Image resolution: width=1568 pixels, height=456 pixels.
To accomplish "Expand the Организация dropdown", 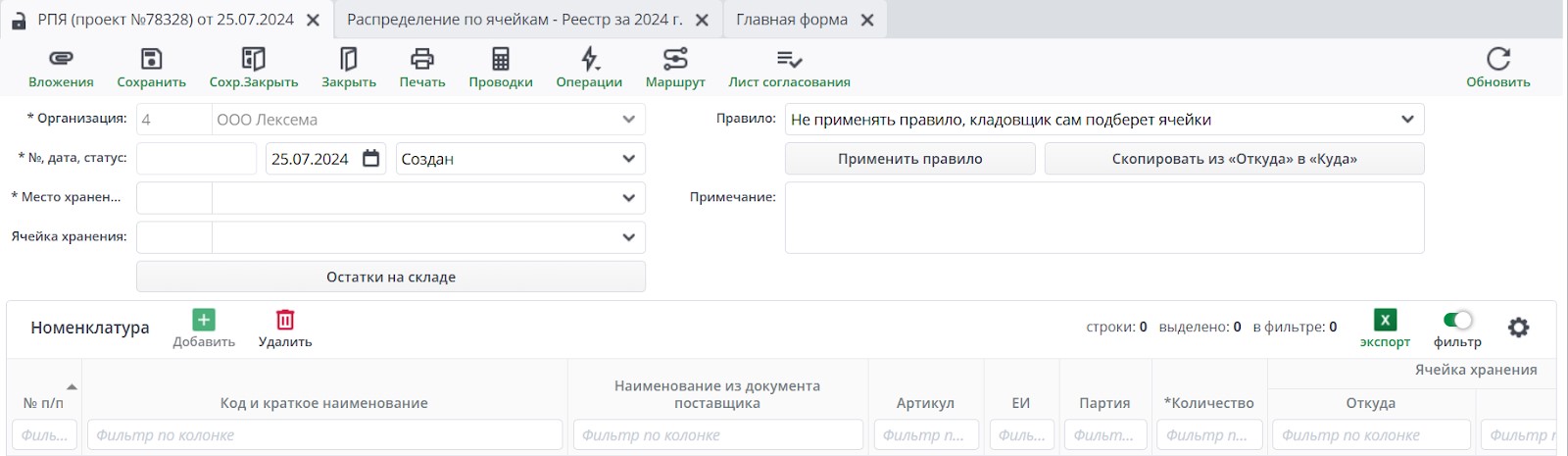I will 628,120.
